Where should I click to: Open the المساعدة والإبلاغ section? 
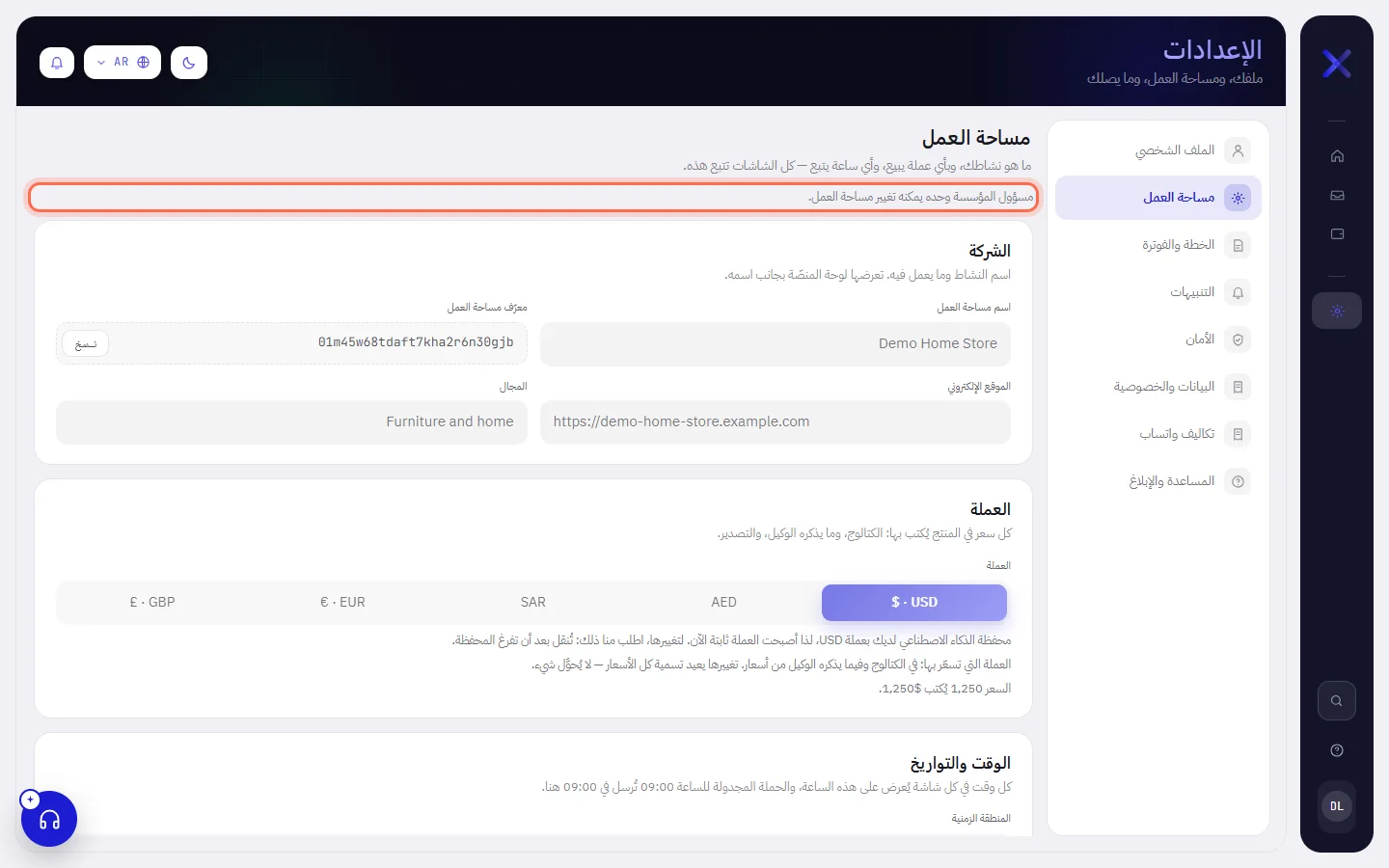pyautogui.click(x=1158, y=481)
